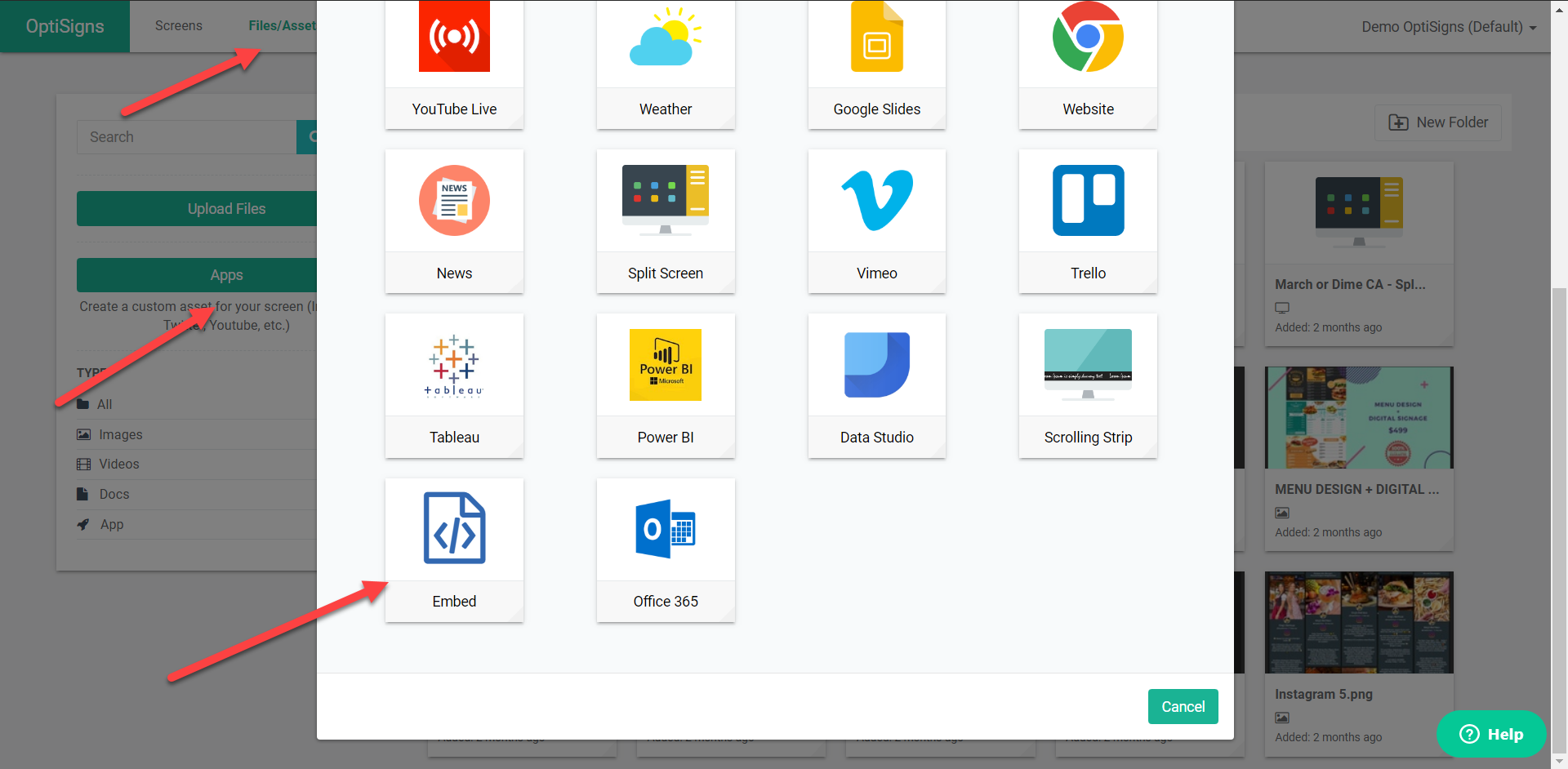Select the Office 365 app

(x=666, y=550)
